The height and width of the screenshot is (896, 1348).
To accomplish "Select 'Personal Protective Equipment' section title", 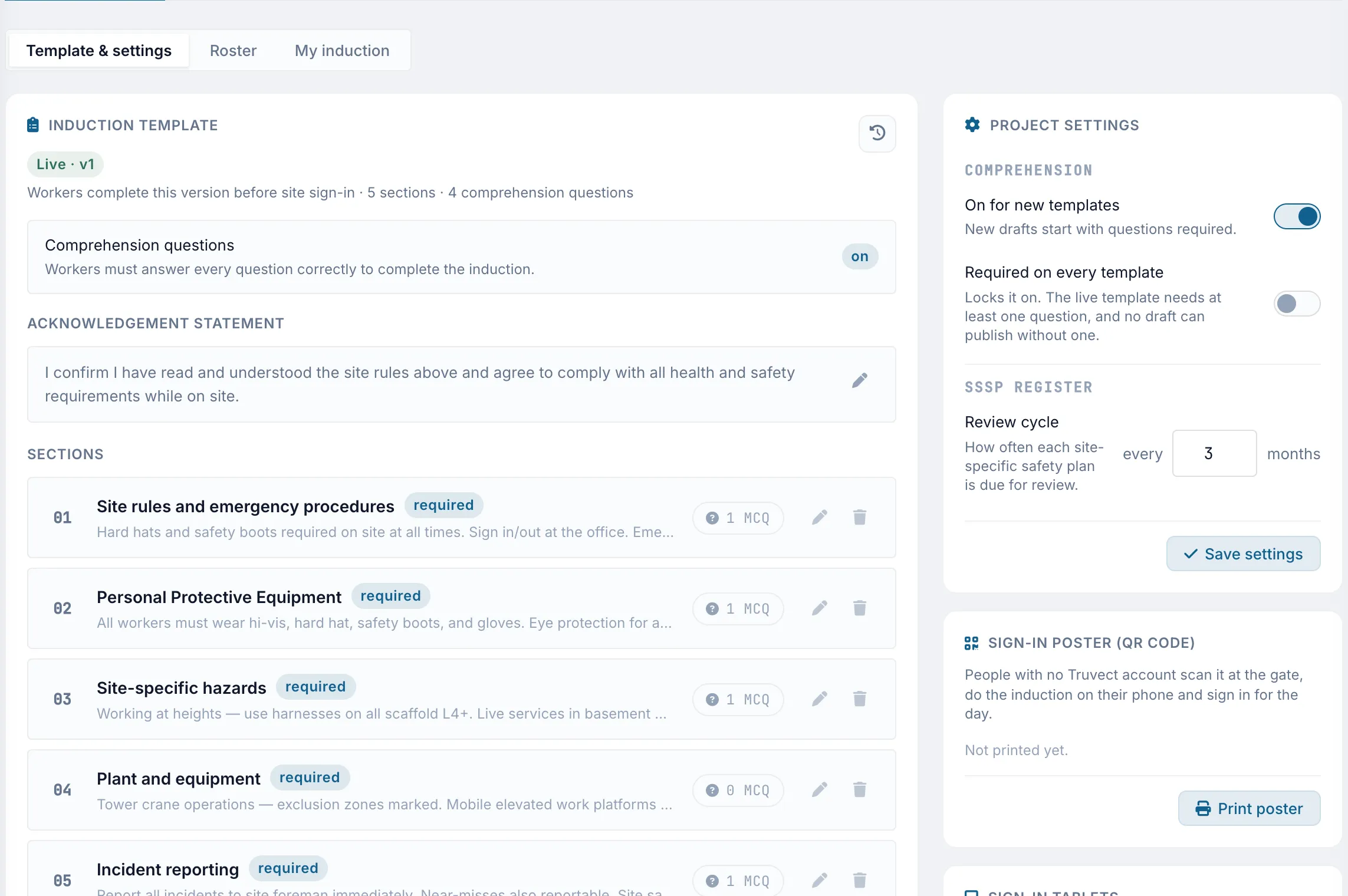I will [219, 597].
